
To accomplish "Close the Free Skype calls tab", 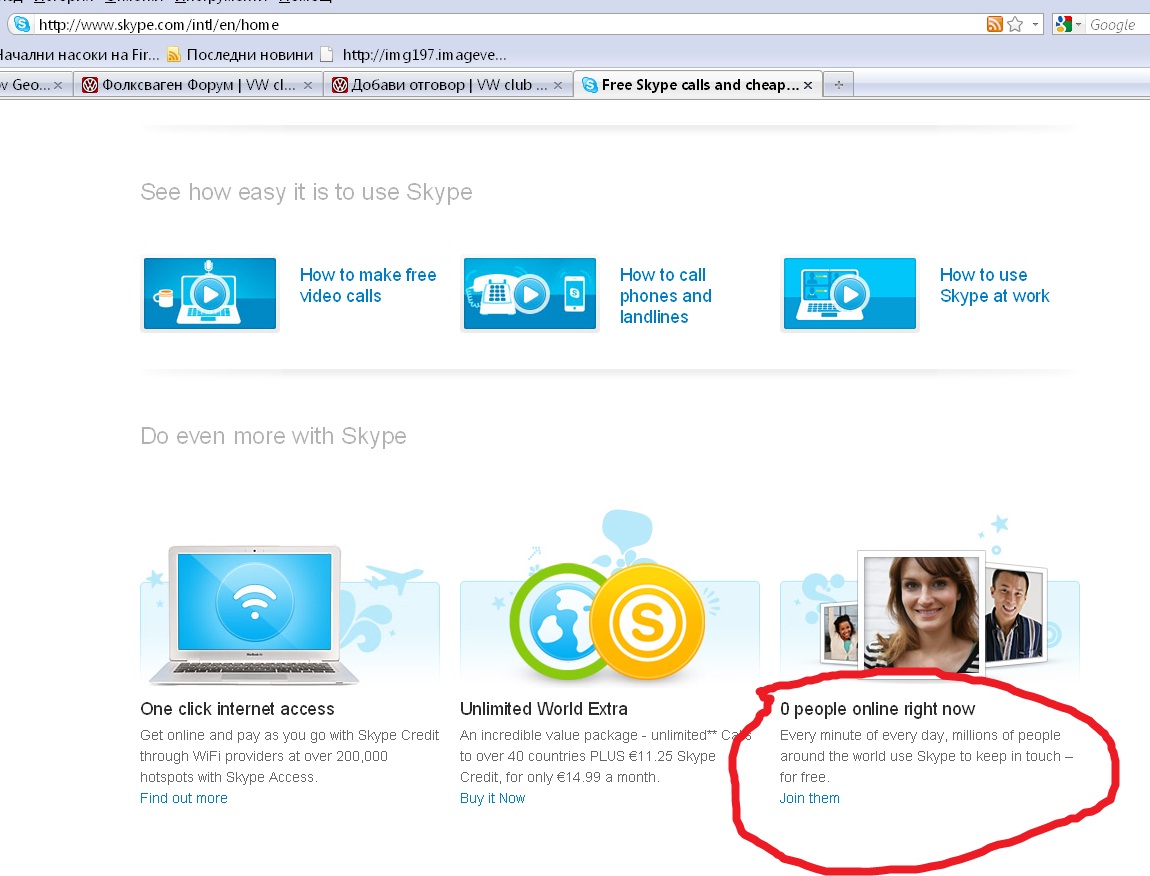I will click(808, 85).
